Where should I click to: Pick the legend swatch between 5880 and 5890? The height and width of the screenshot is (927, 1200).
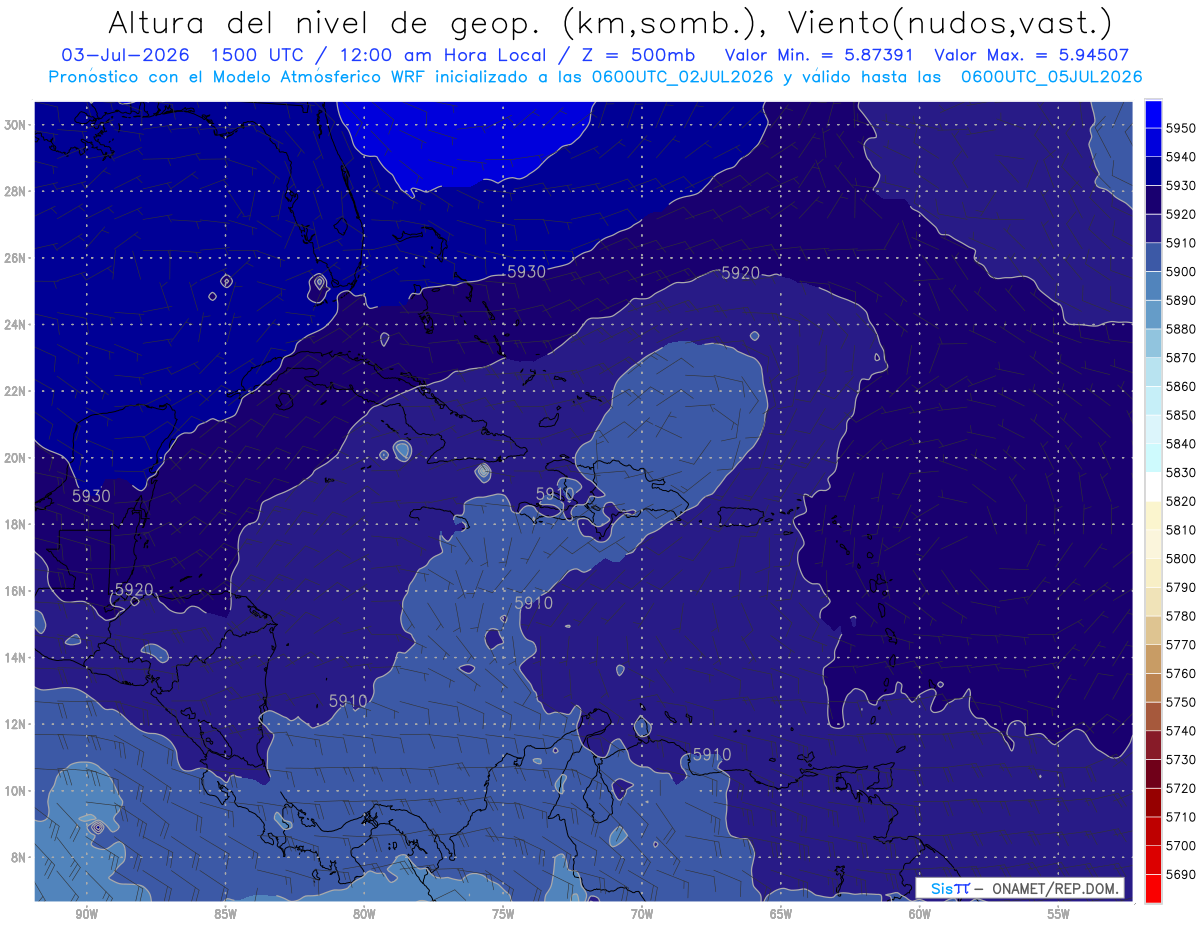1153,315
